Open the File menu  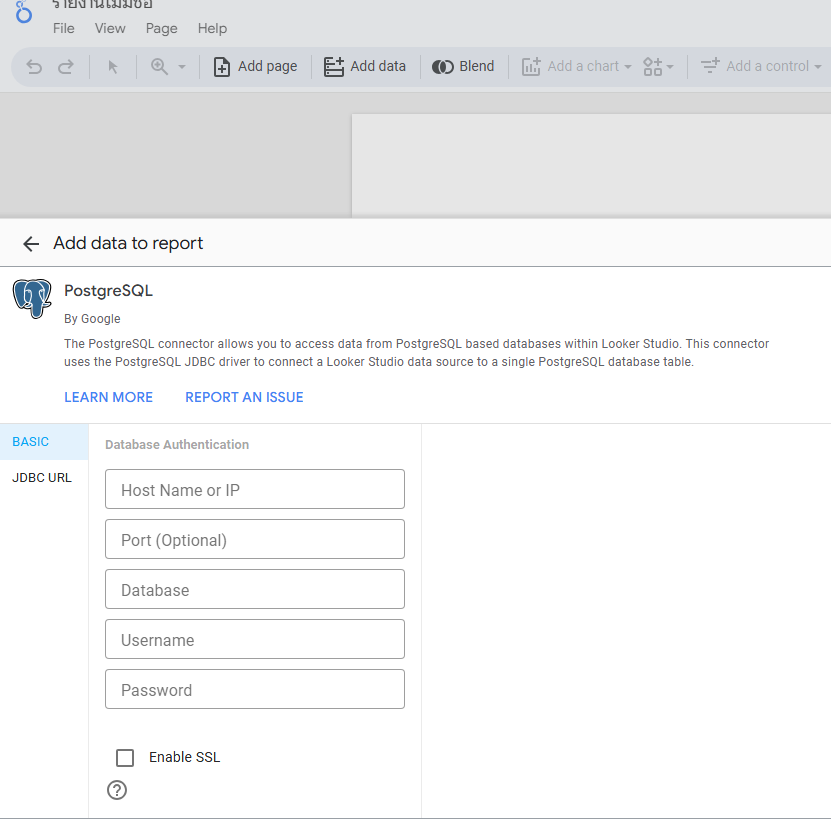click(x=64, y=28)
